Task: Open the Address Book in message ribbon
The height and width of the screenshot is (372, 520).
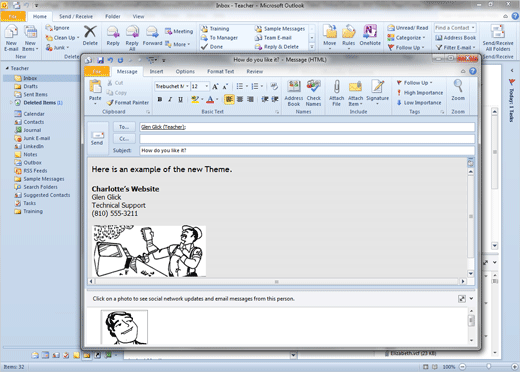Action: [x=294, y=93]
